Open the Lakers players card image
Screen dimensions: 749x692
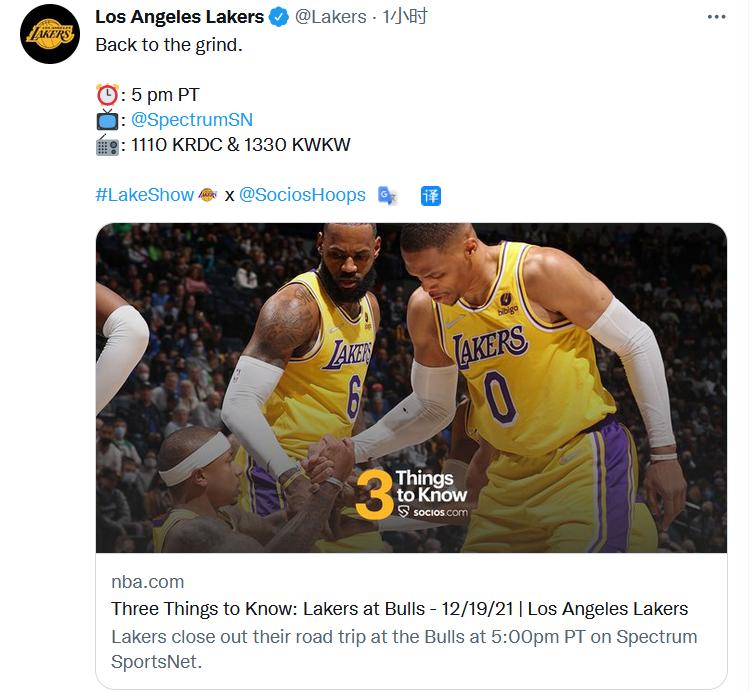click(411, 388)
